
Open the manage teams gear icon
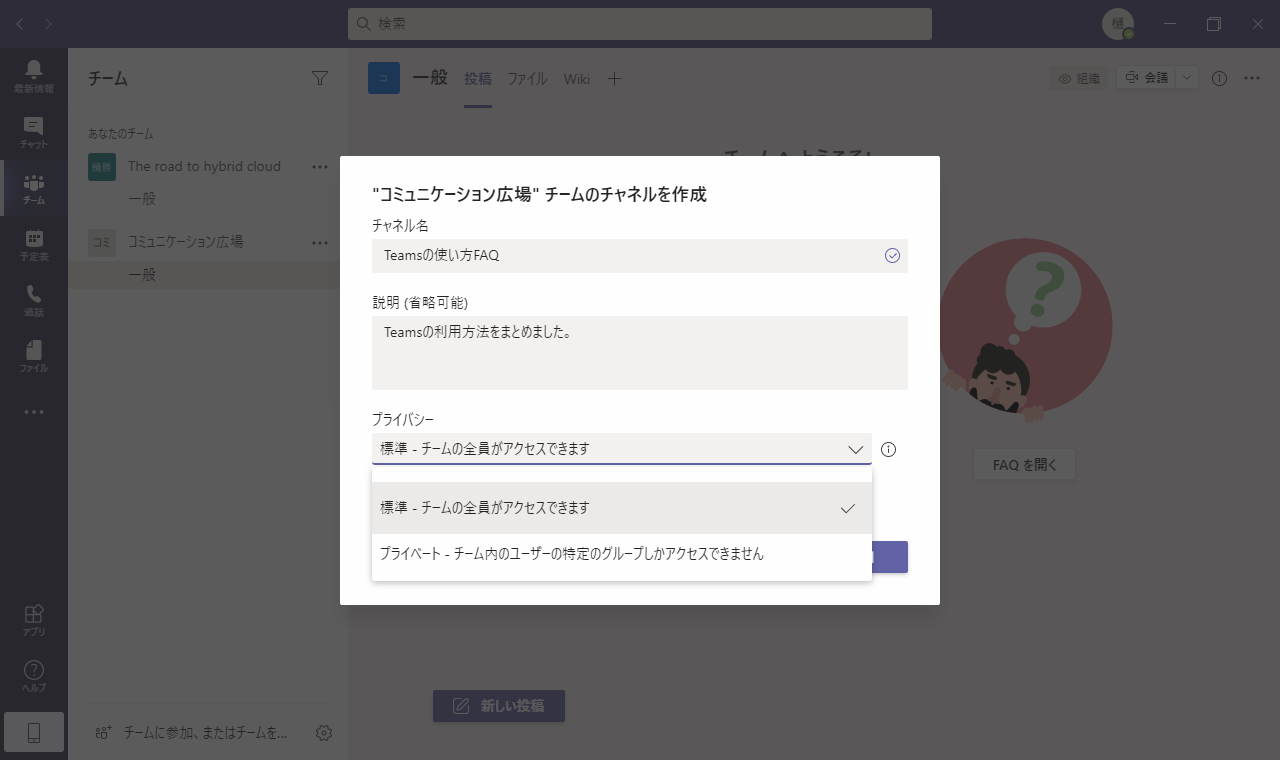coord(324,733)
